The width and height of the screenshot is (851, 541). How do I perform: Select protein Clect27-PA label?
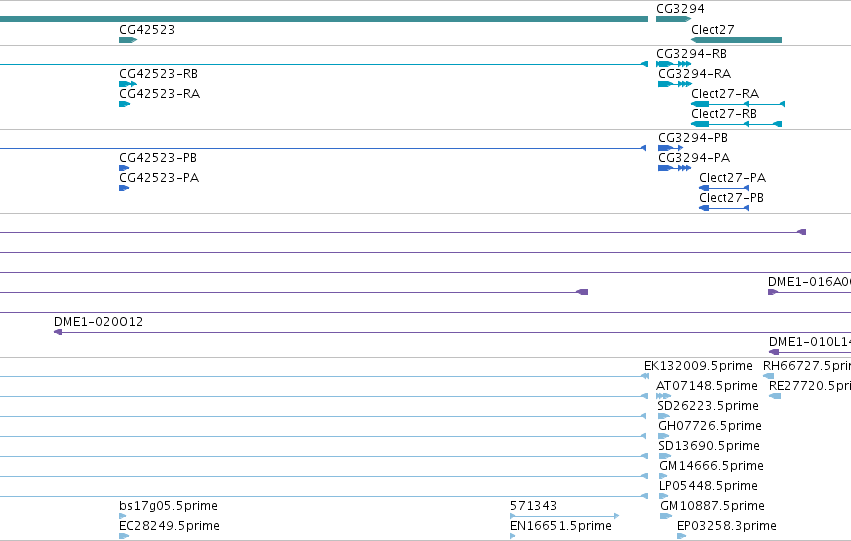[733, 177]
